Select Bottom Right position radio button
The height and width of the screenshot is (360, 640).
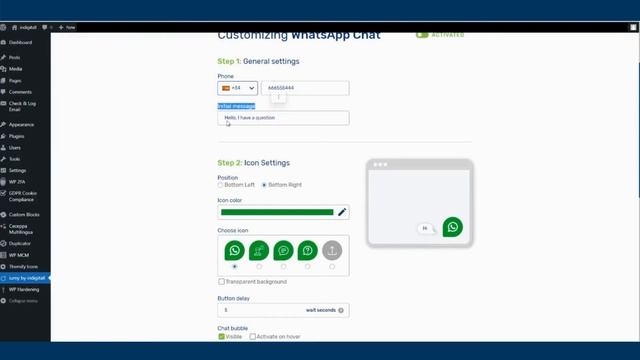264,185
